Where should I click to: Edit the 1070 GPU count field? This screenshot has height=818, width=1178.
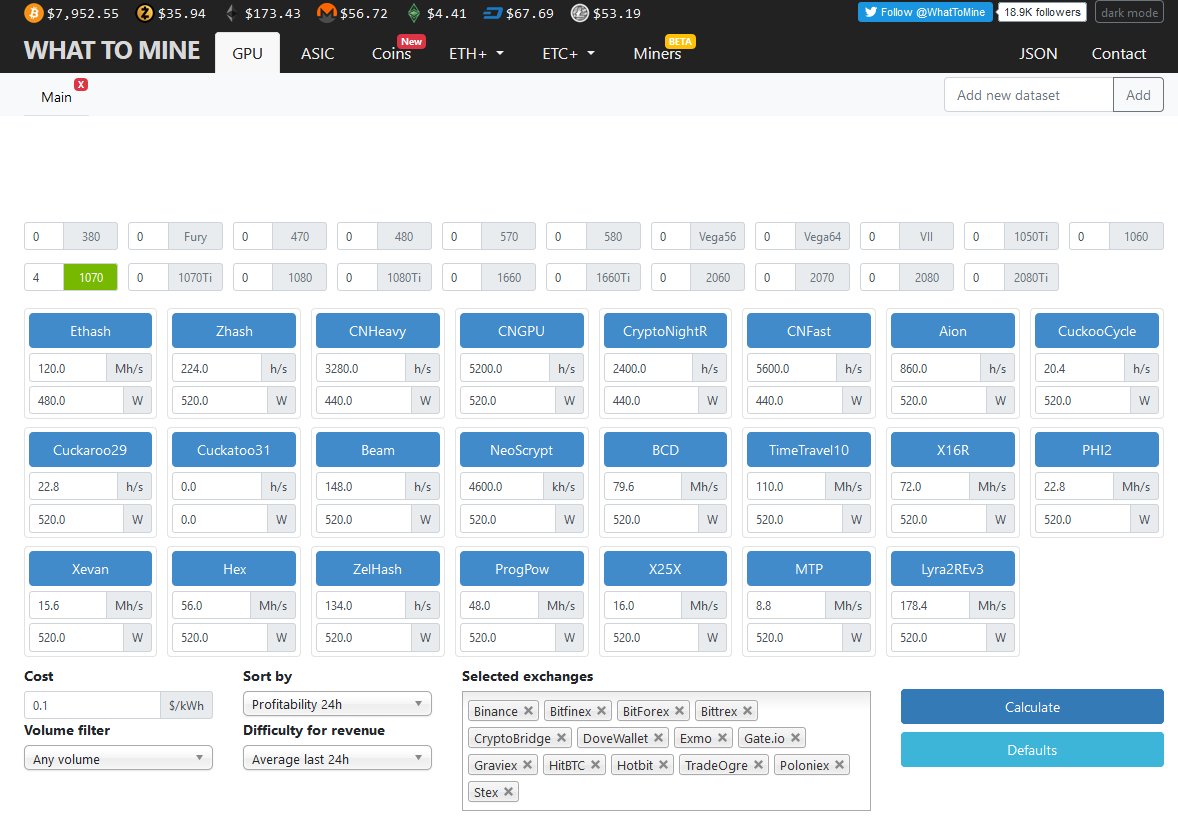(44, 277)
